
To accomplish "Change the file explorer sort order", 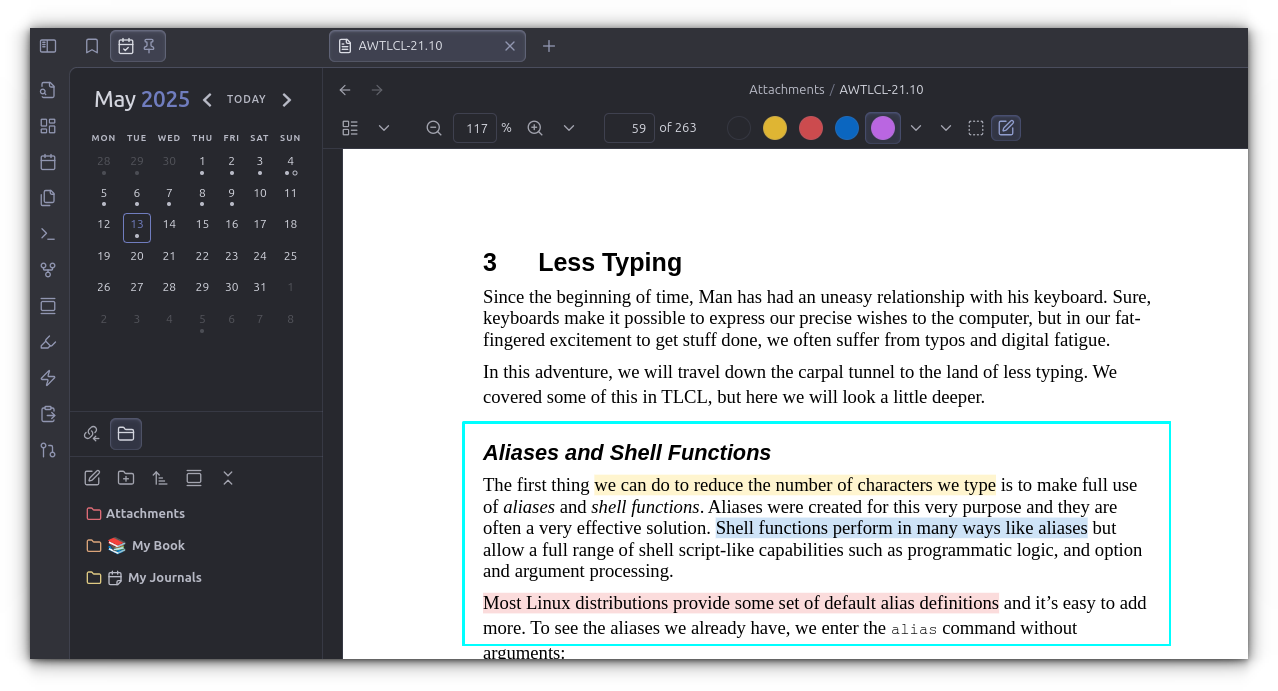I will 160,478.
